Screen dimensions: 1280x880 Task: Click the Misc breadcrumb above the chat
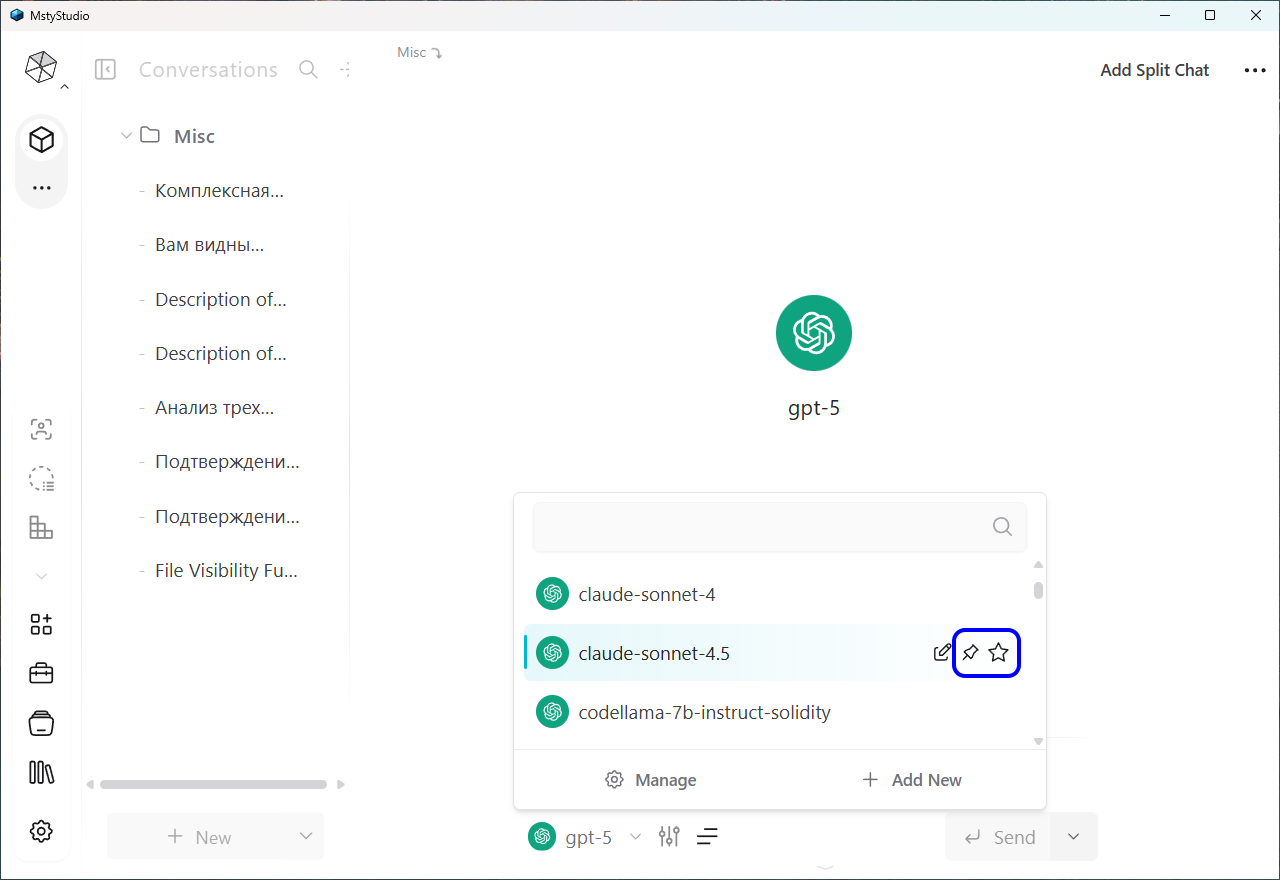(x=419, y=52)
